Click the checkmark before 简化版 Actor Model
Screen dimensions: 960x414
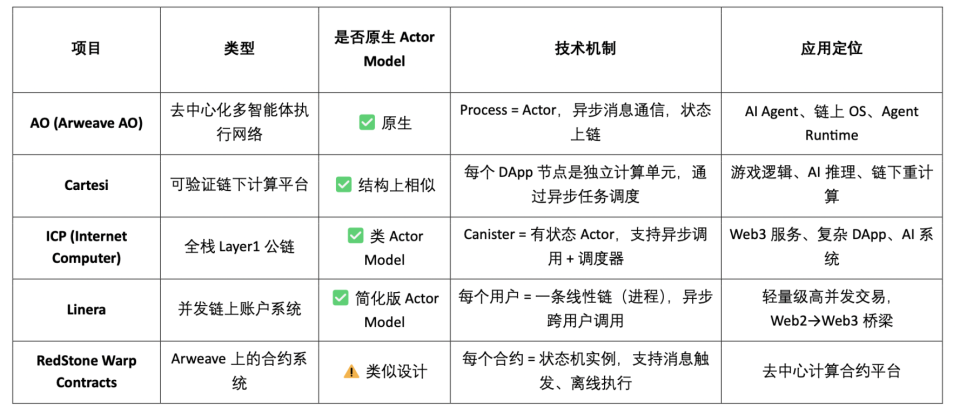(x=340, y=298)
